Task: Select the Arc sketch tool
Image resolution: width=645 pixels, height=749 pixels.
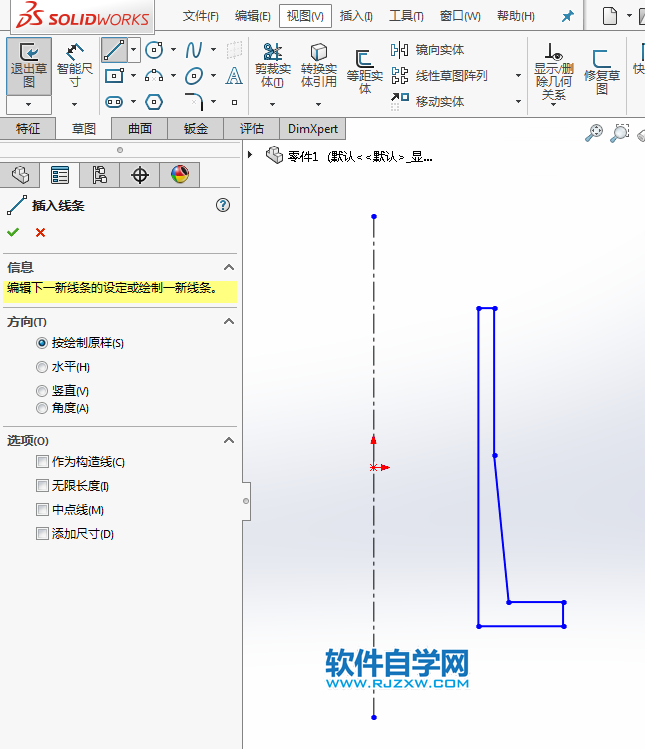Action: 154,75
